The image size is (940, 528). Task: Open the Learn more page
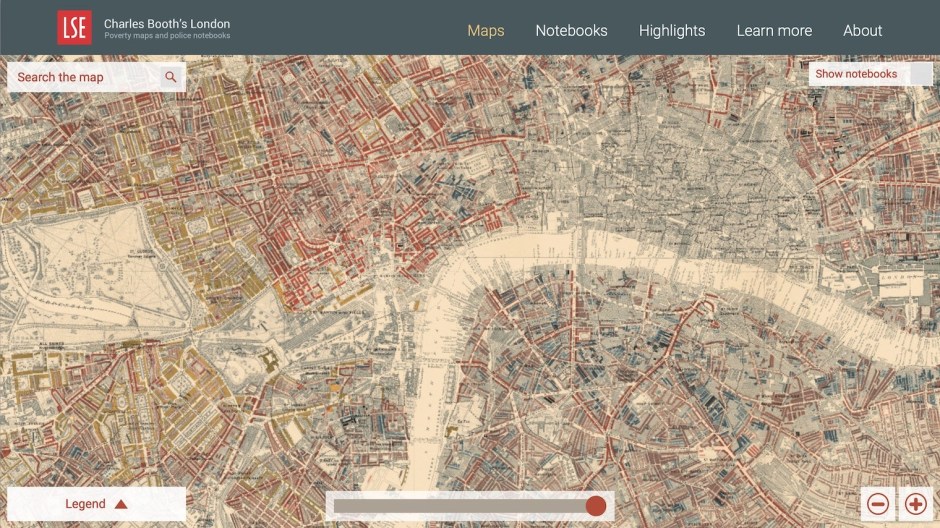tap(774, 31)
